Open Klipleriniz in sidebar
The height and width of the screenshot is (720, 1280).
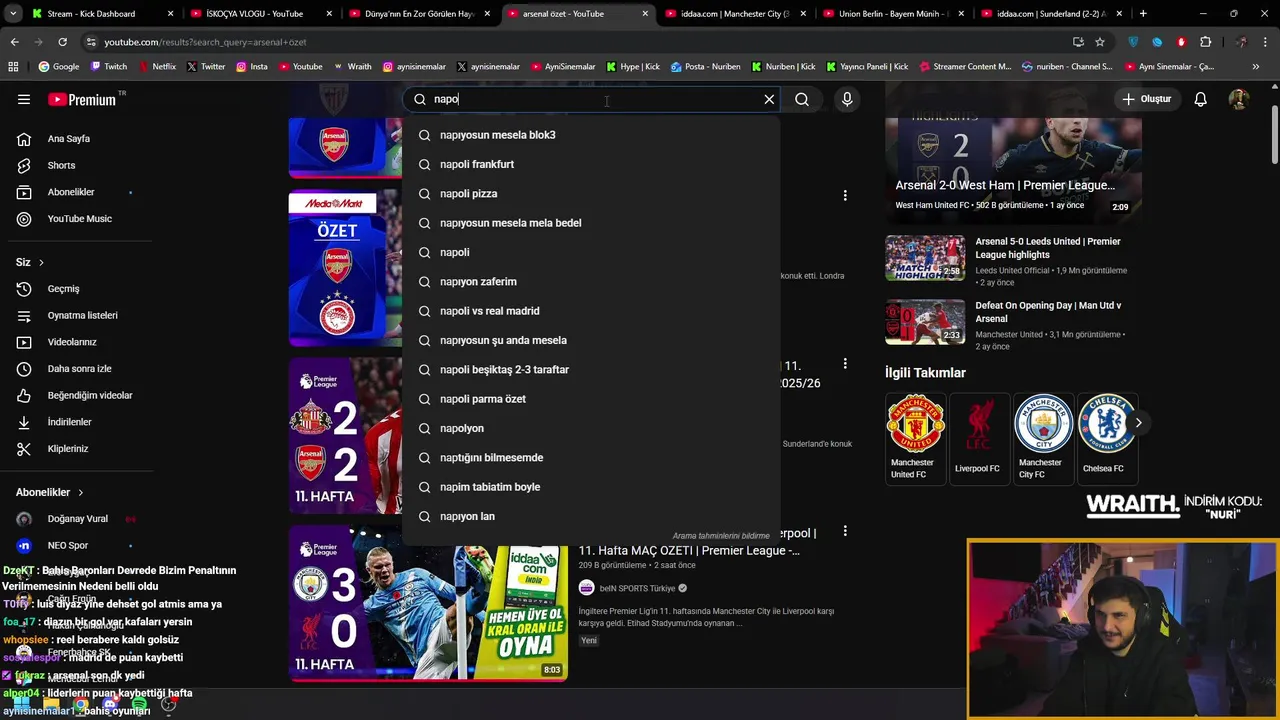click(x=70, y=449)
